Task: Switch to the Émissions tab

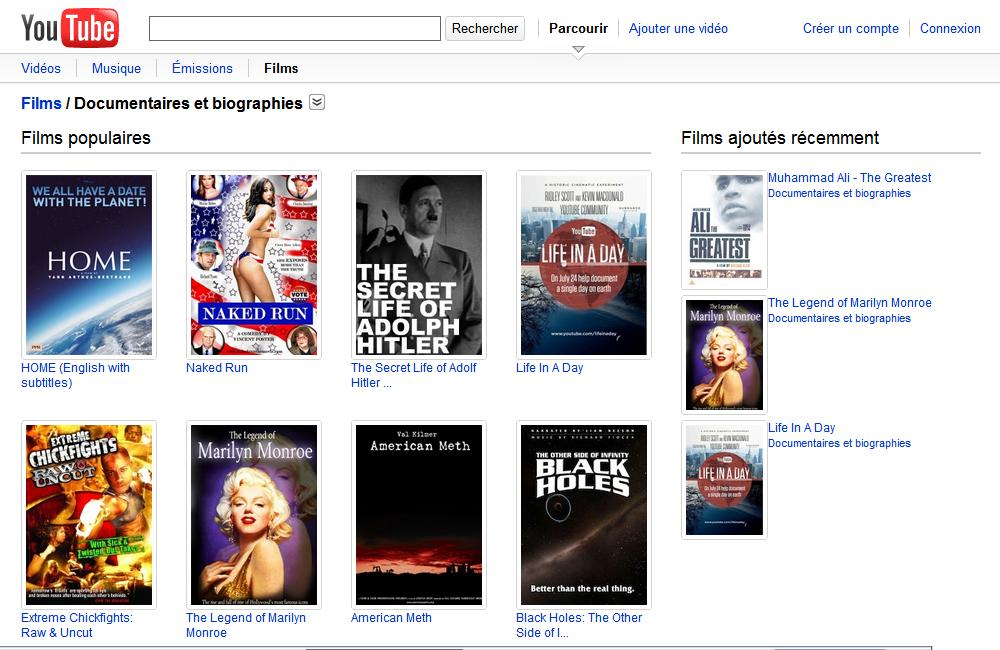Action: pyautogui.click(x=202, y=68)
